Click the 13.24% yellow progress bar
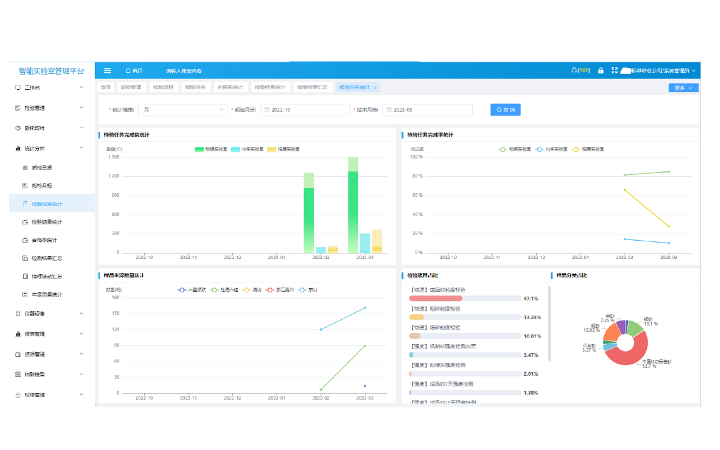 (x=465, y=317)
